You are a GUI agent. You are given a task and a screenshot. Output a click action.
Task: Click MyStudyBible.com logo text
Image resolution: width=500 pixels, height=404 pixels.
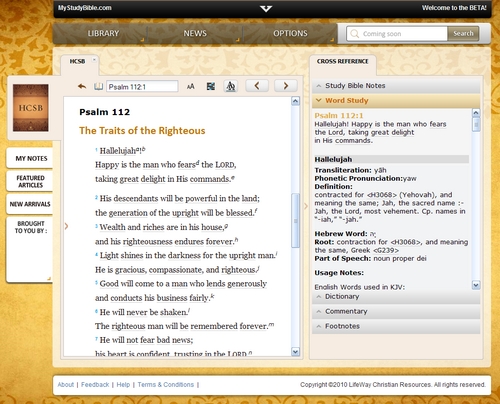click(x=85, y=8)
